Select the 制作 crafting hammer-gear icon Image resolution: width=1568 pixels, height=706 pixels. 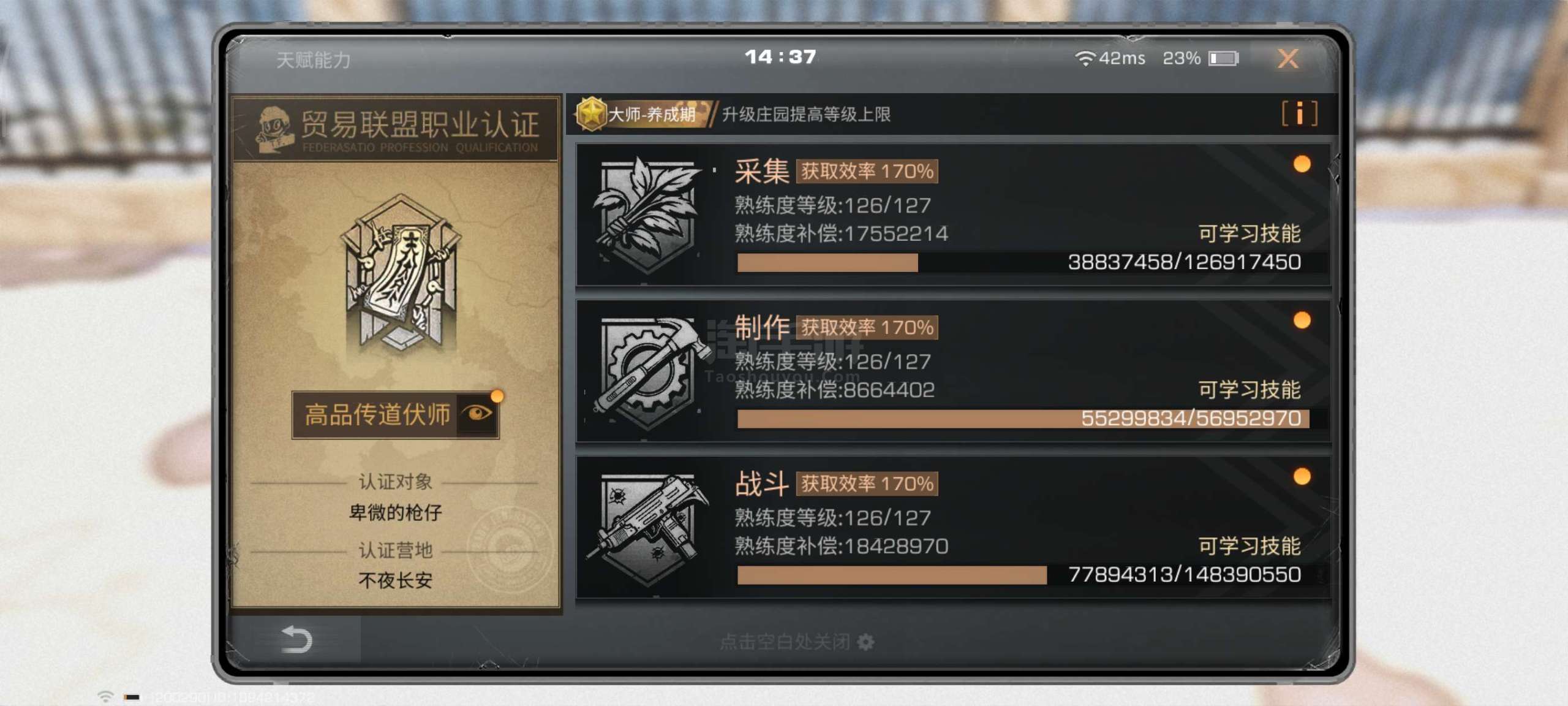tap(649, 371)
